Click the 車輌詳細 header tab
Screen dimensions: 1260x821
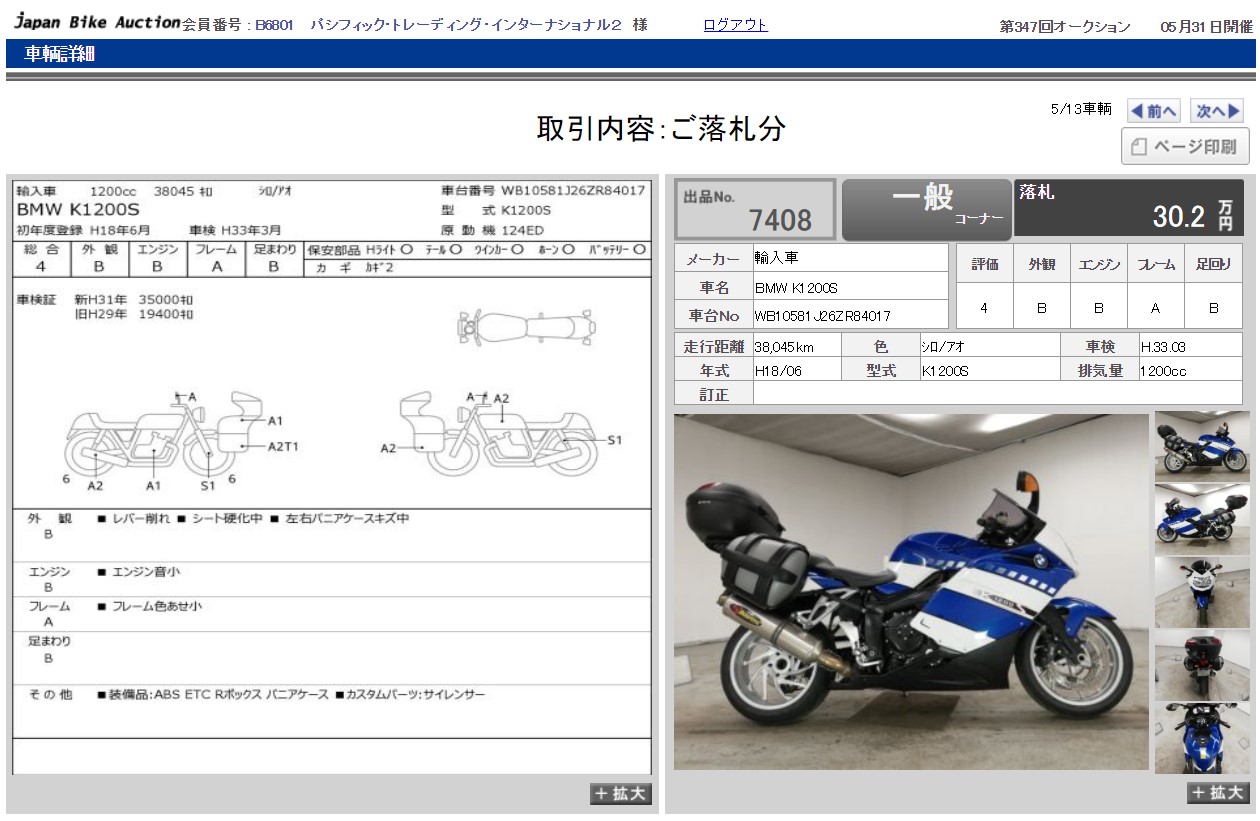click(60, 54)
